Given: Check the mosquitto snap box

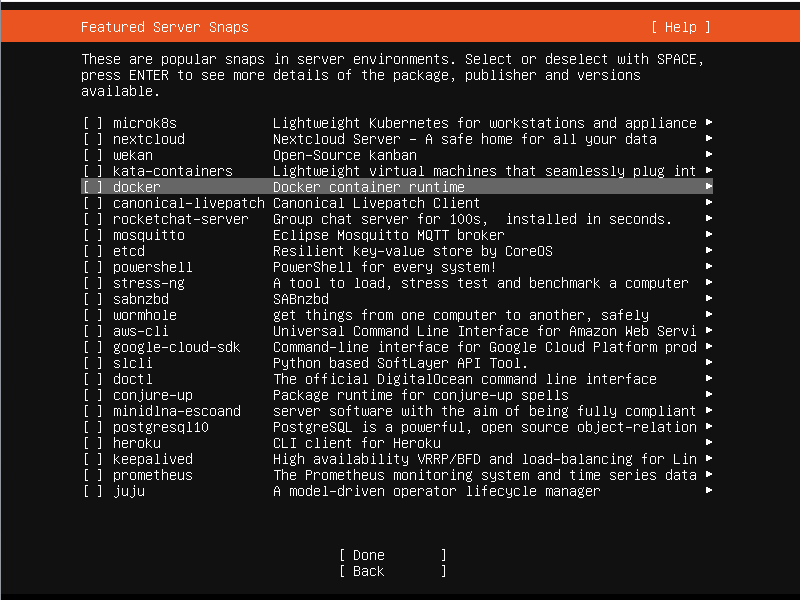Looking at the screenshot, I should [93, 235].
